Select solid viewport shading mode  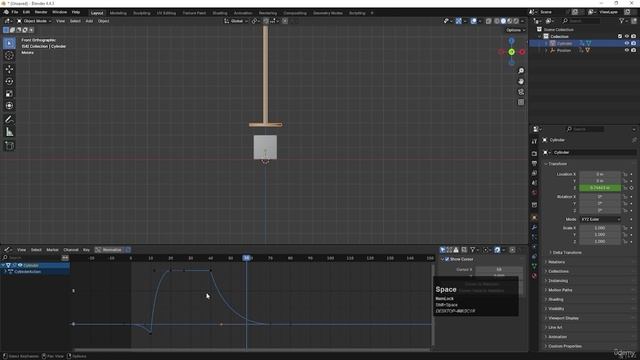[x=503, y=21]
